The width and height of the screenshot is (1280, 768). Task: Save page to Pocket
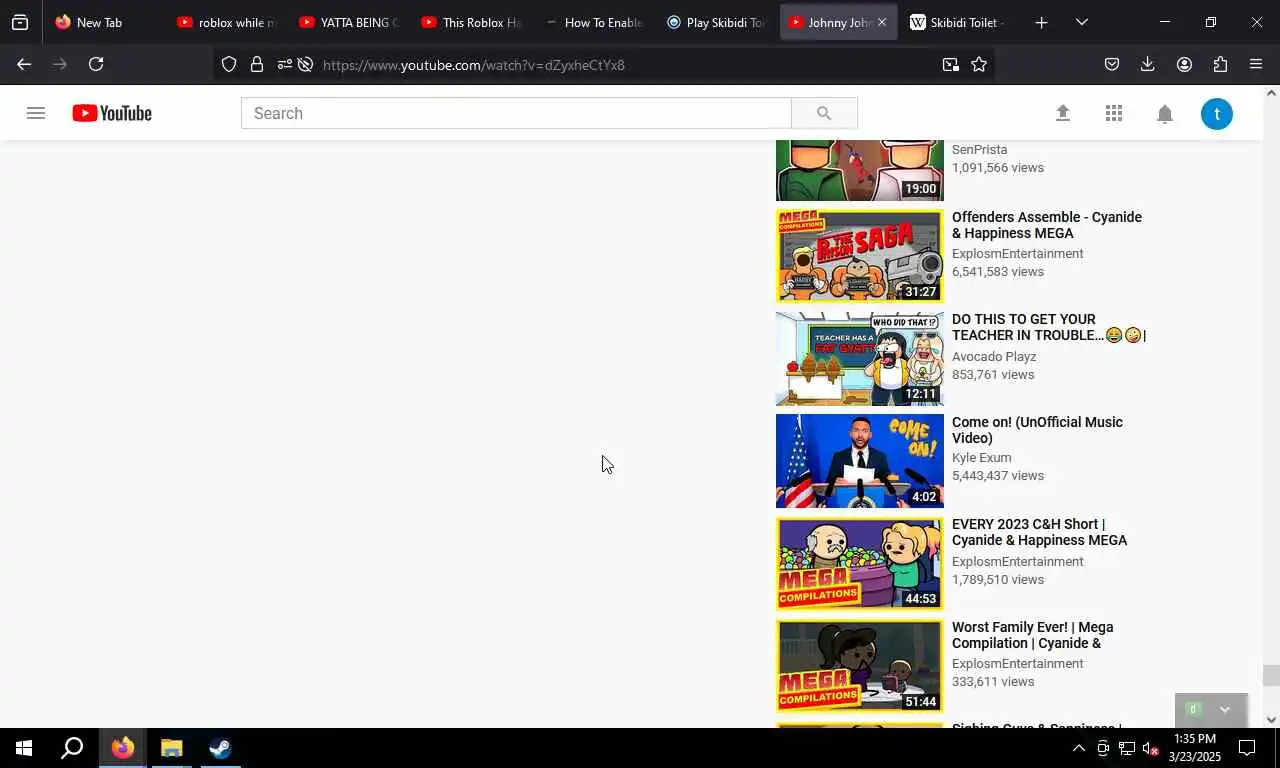1112,64
